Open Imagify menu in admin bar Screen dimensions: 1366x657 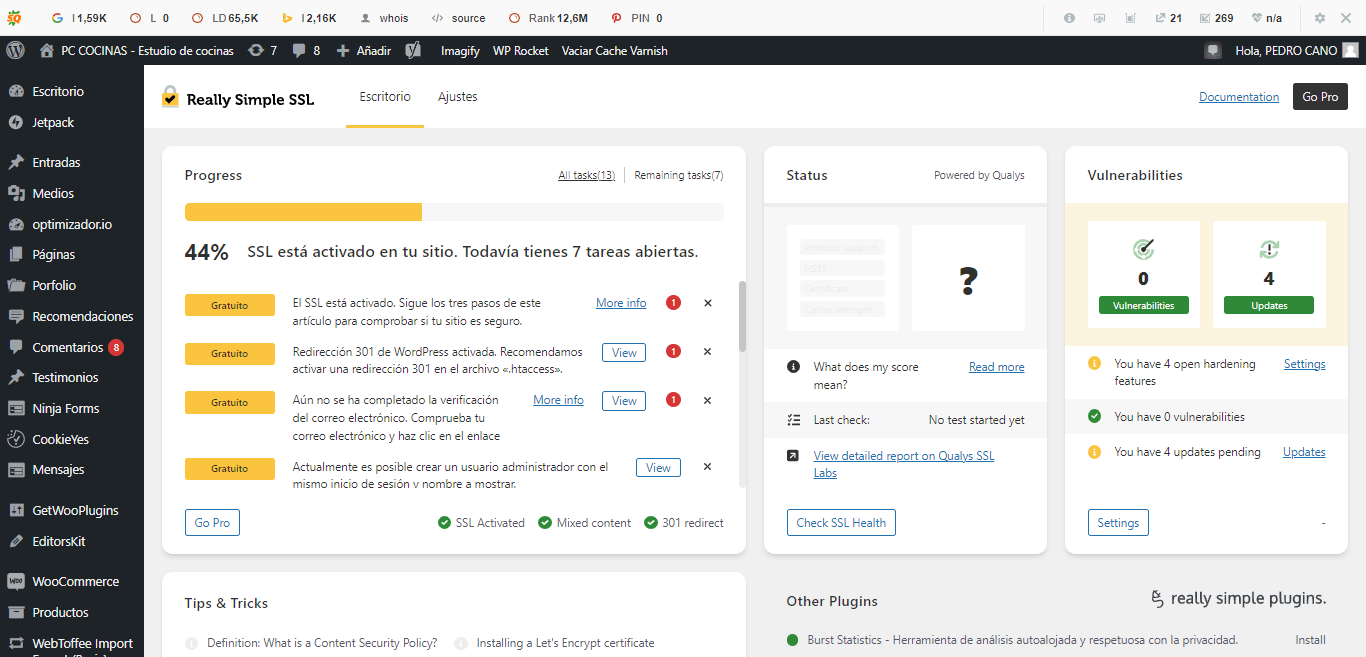(x=460, y=50)
